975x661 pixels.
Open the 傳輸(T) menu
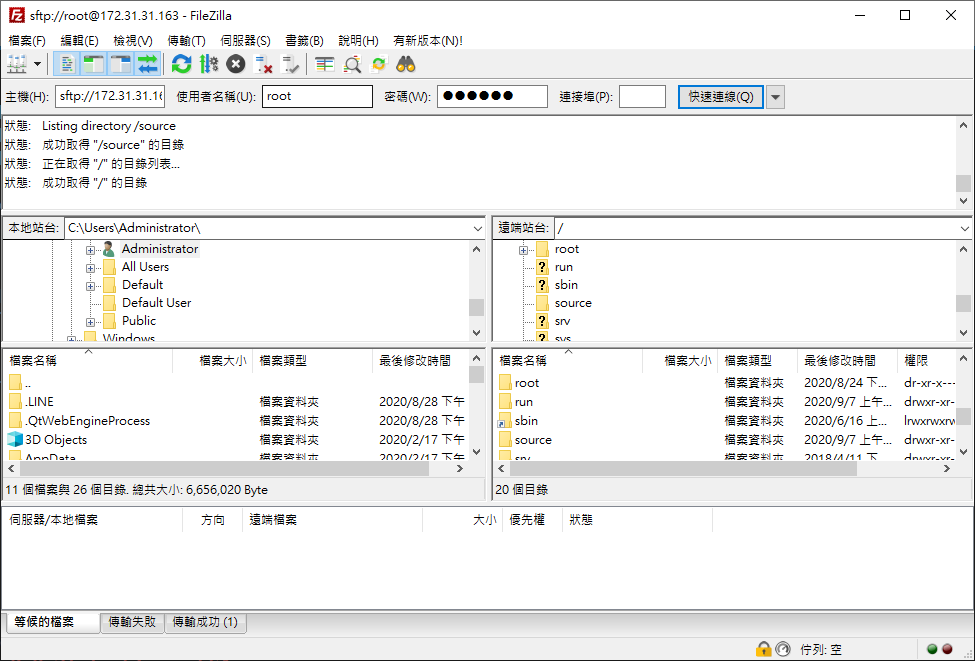[x=187, y=40]
